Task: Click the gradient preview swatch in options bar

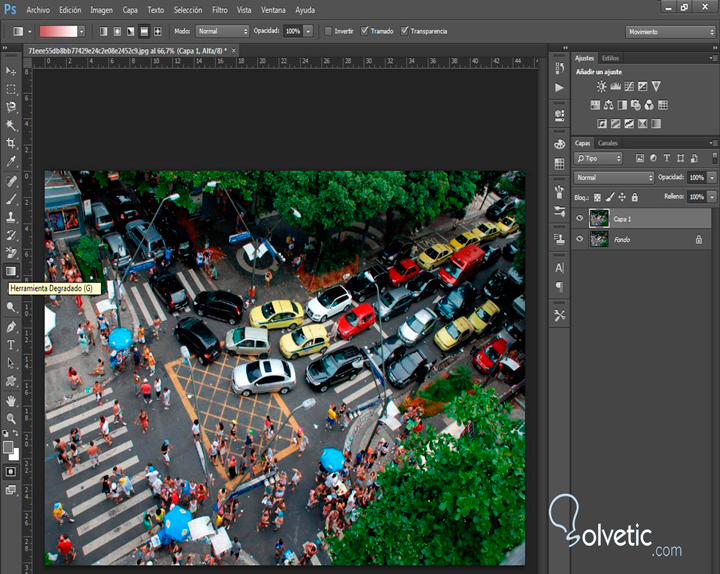Action: [x=59, y=31]
